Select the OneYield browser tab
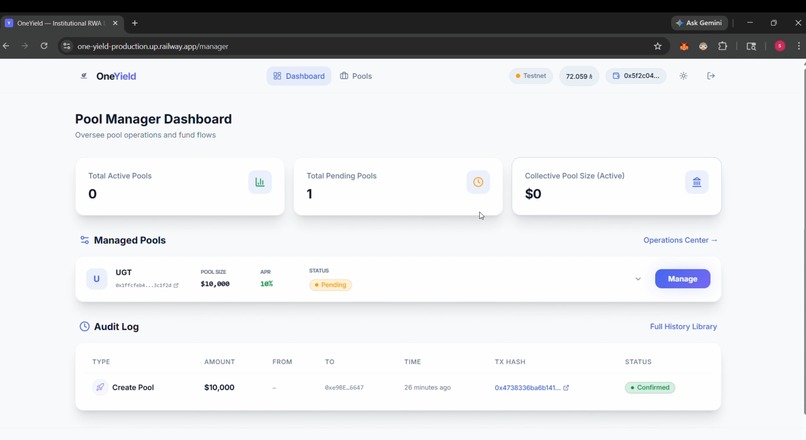 pos(62,23)
